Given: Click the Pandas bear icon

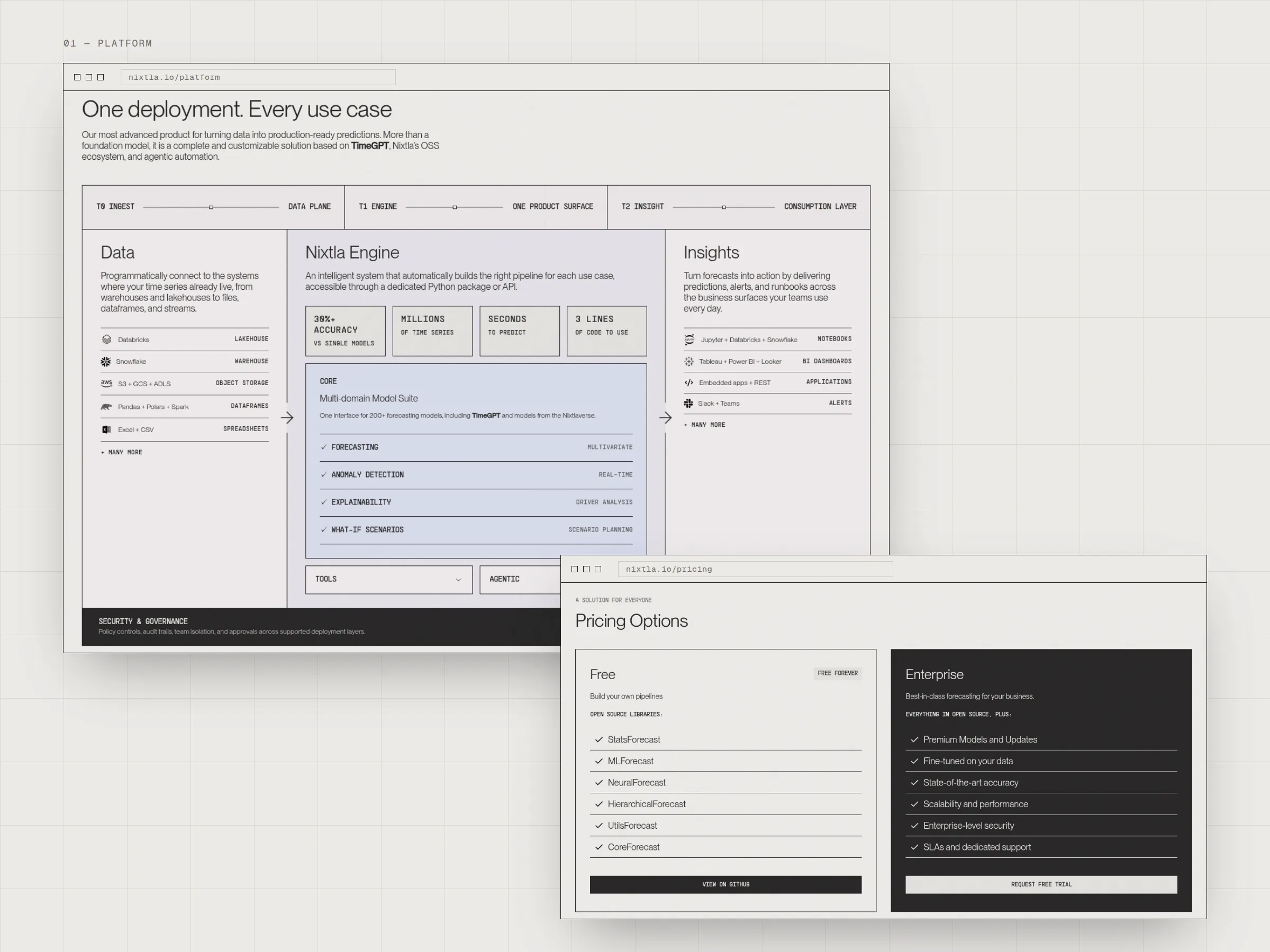Looking at the screenshot, I should (x=106, y=407).
